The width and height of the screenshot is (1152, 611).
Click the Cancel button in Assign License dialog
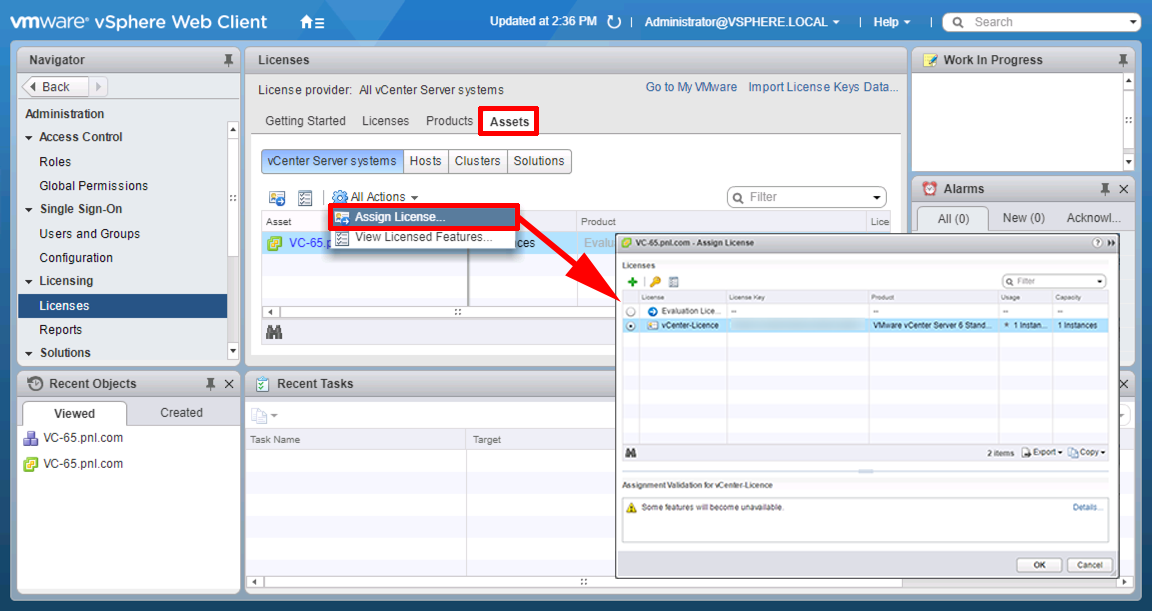pos(1089,565)
